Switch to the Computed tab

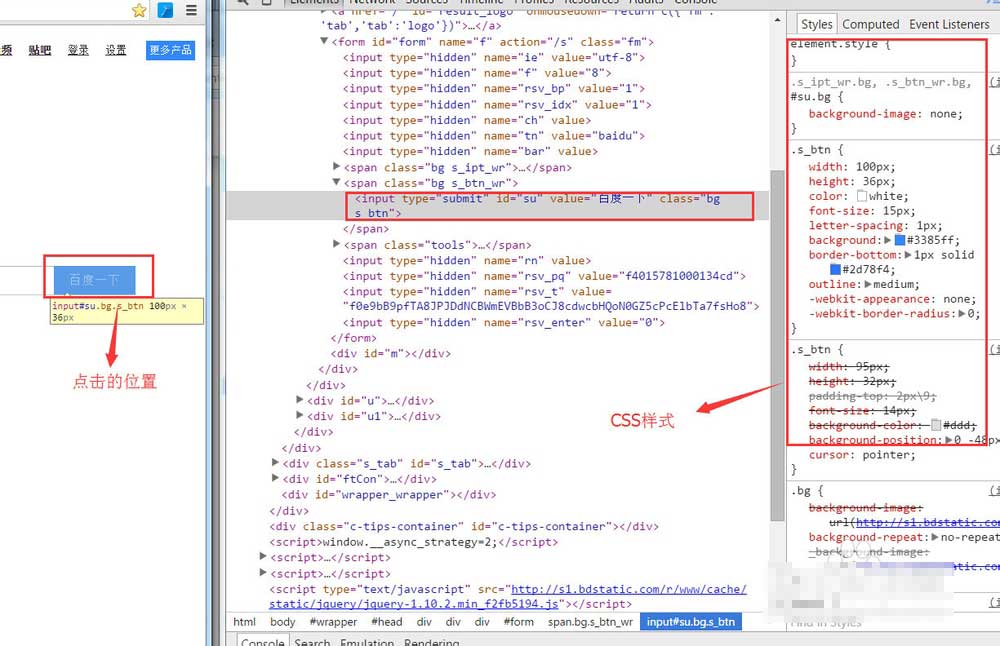coord(871,24)
